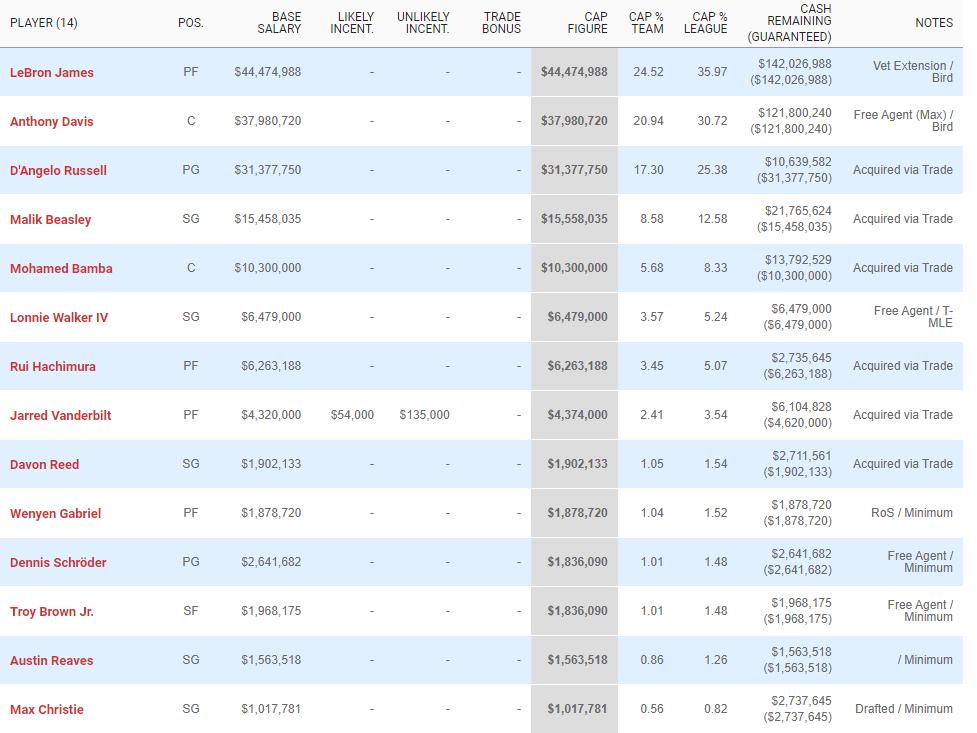Click the Unlikely Incent. column header

pos(423,23)
